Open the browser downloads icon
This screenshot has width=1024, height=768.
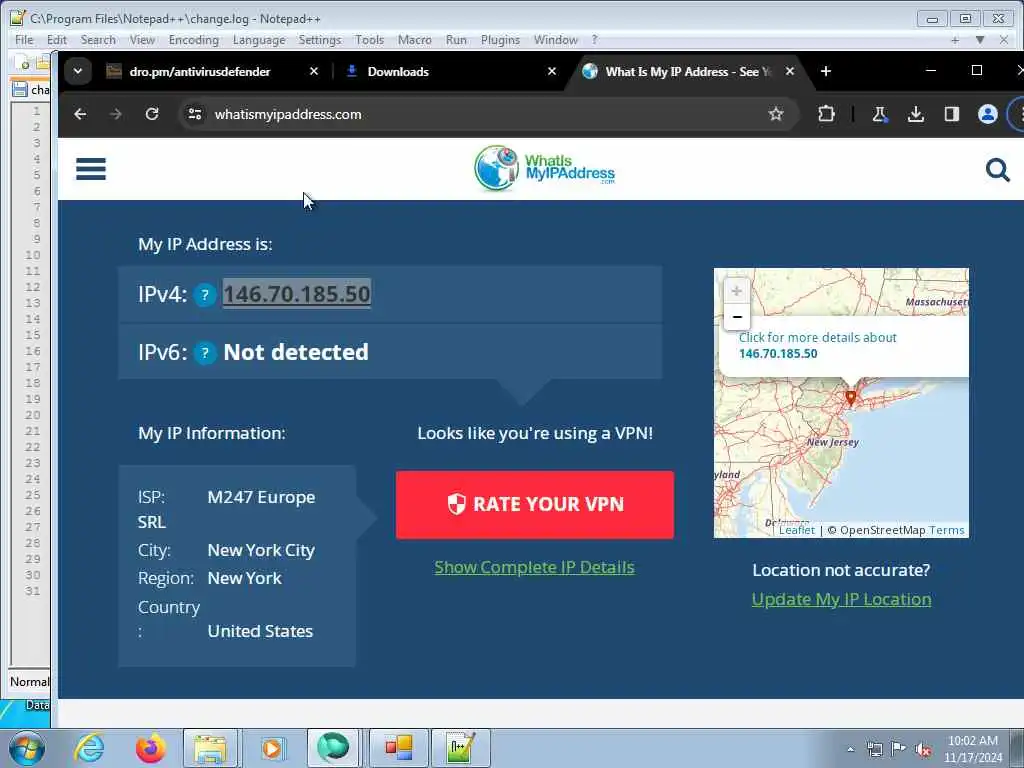[916, 114]
